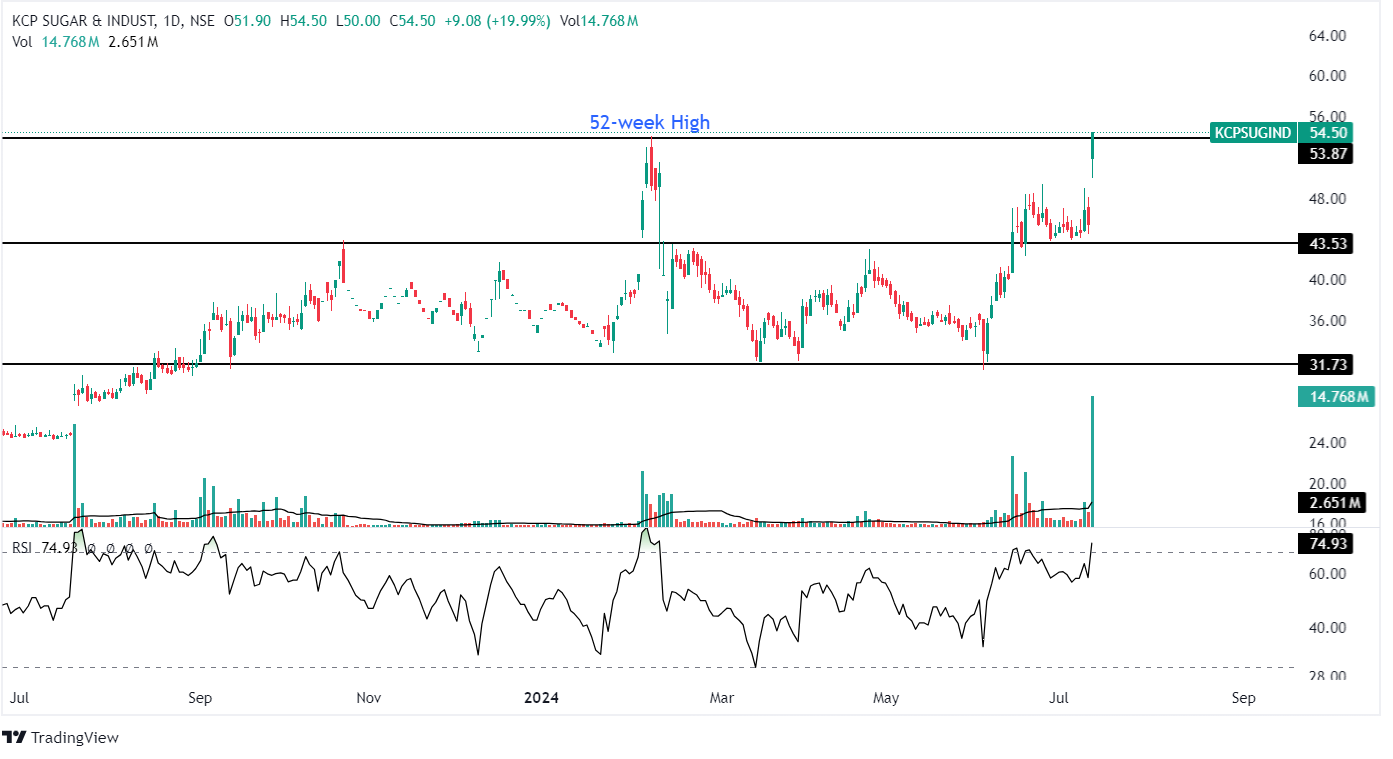The height and width of the screenshot is (759, 1393).
Task: Select the Vol indicator legend in header
Action: (21, 41)
